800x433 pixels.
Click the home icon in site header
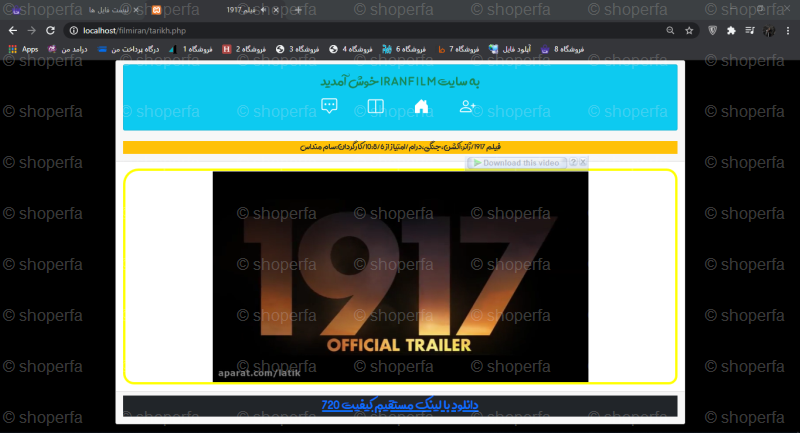coord(421,106)
